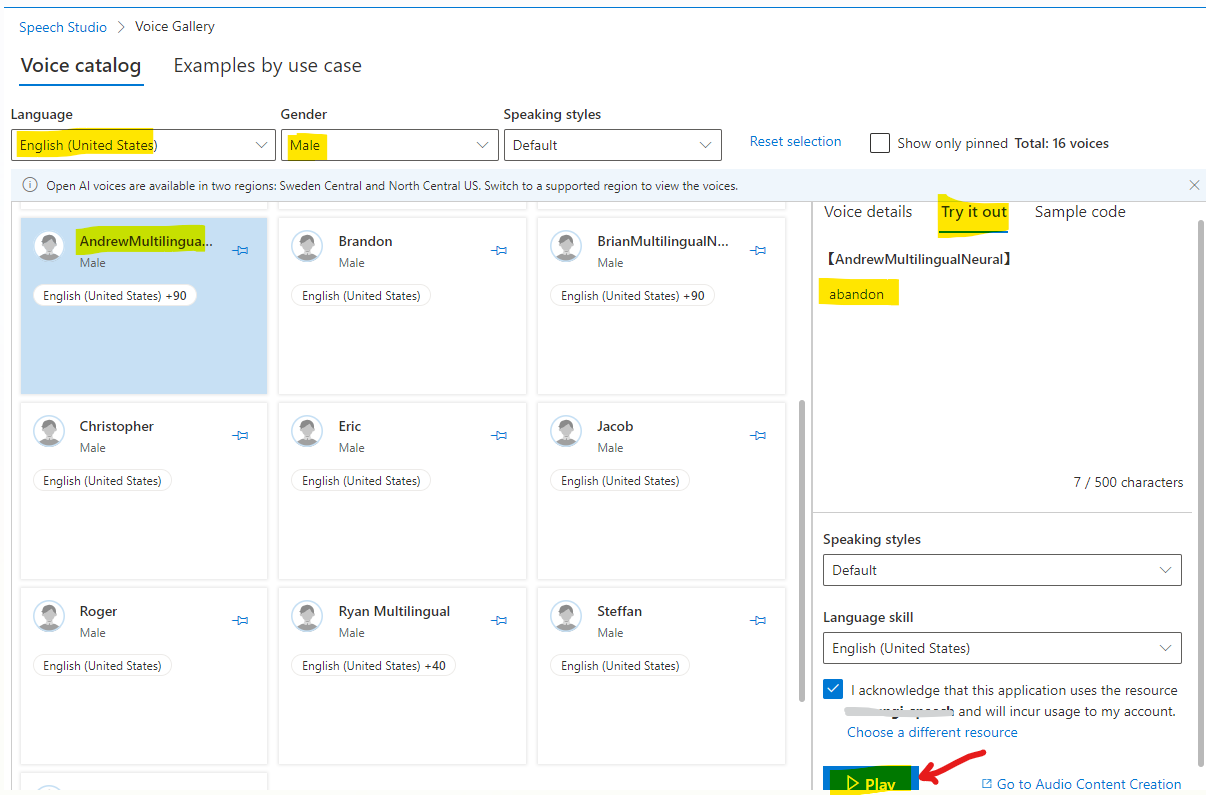The width and height of the screenshot is (1206, 795).
Task: Select the Try it out tab
Action: click(x=974, y=212)
